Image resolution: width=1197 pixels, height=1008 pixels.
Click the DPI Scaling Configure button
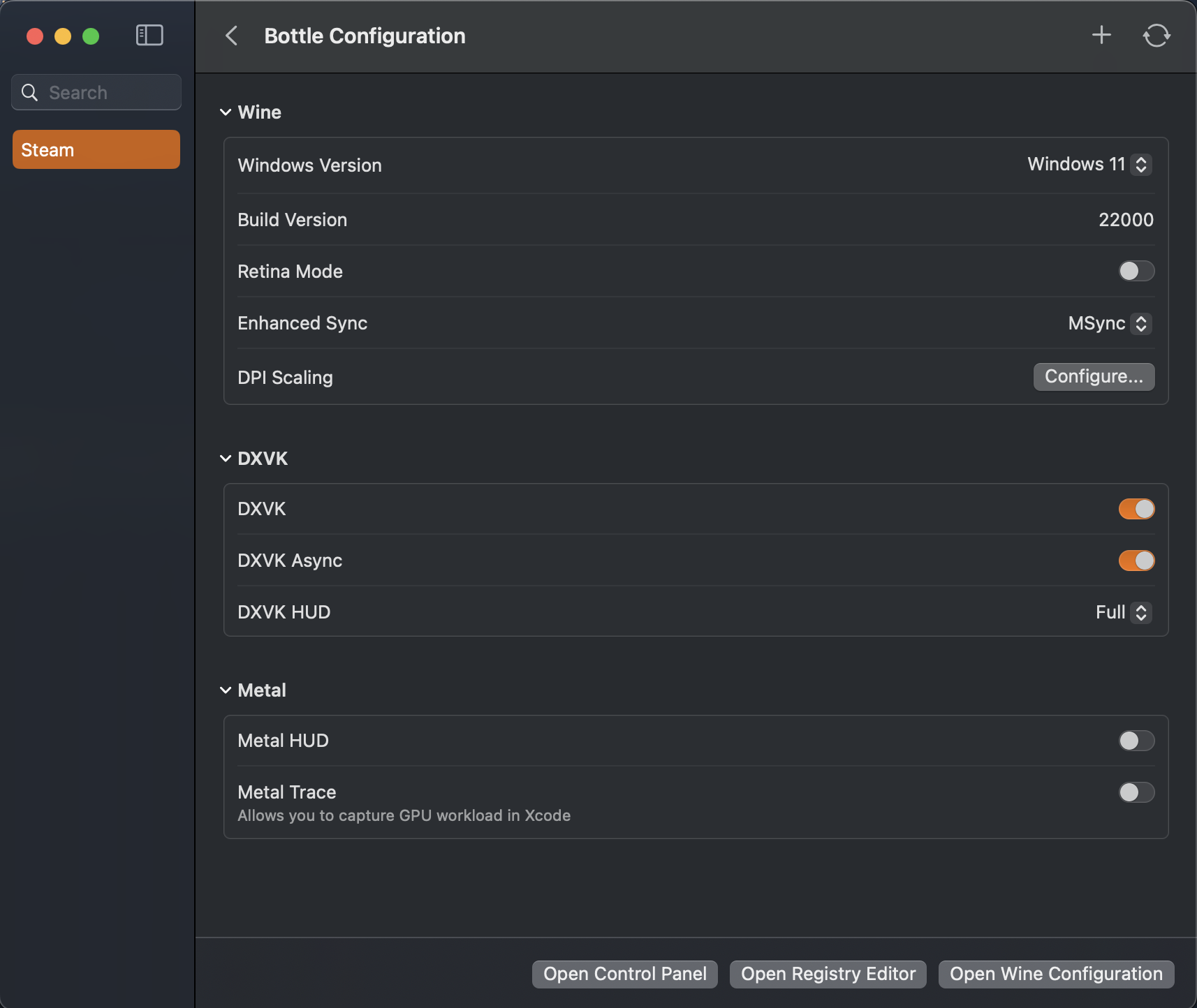[1094, 377]
